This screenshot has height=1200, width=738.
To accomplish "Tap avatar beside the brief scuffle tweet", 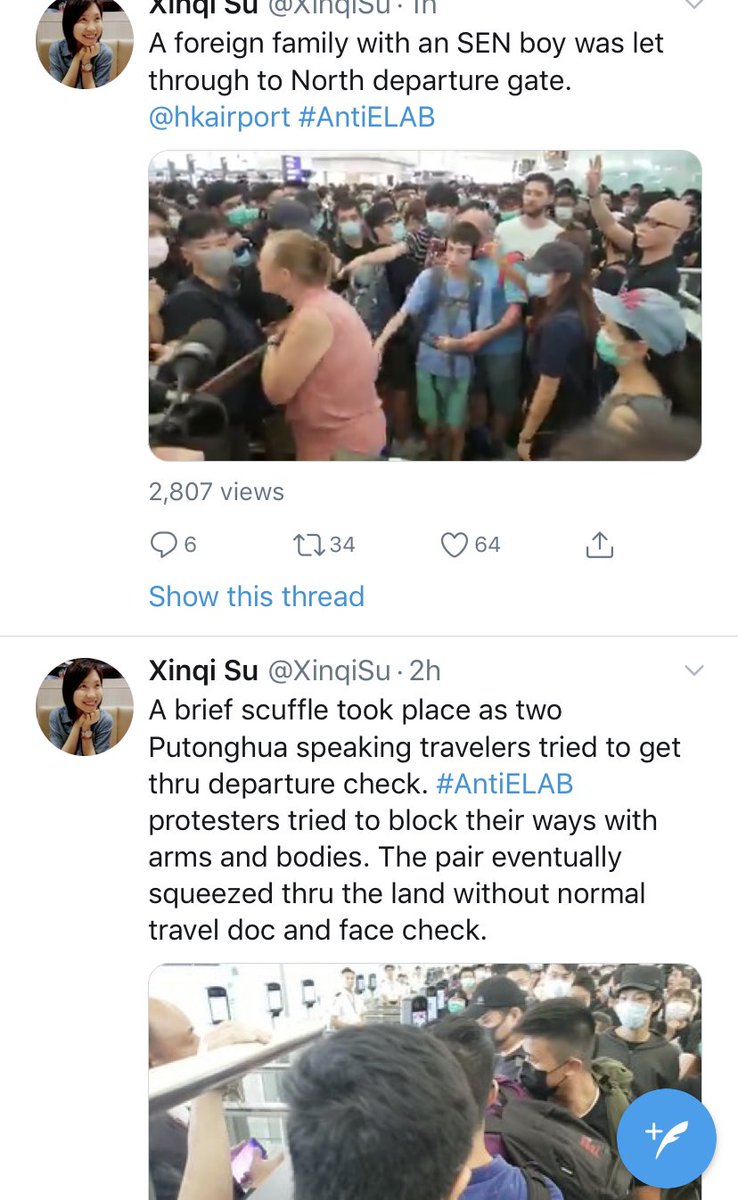I will tap(84, 706).
